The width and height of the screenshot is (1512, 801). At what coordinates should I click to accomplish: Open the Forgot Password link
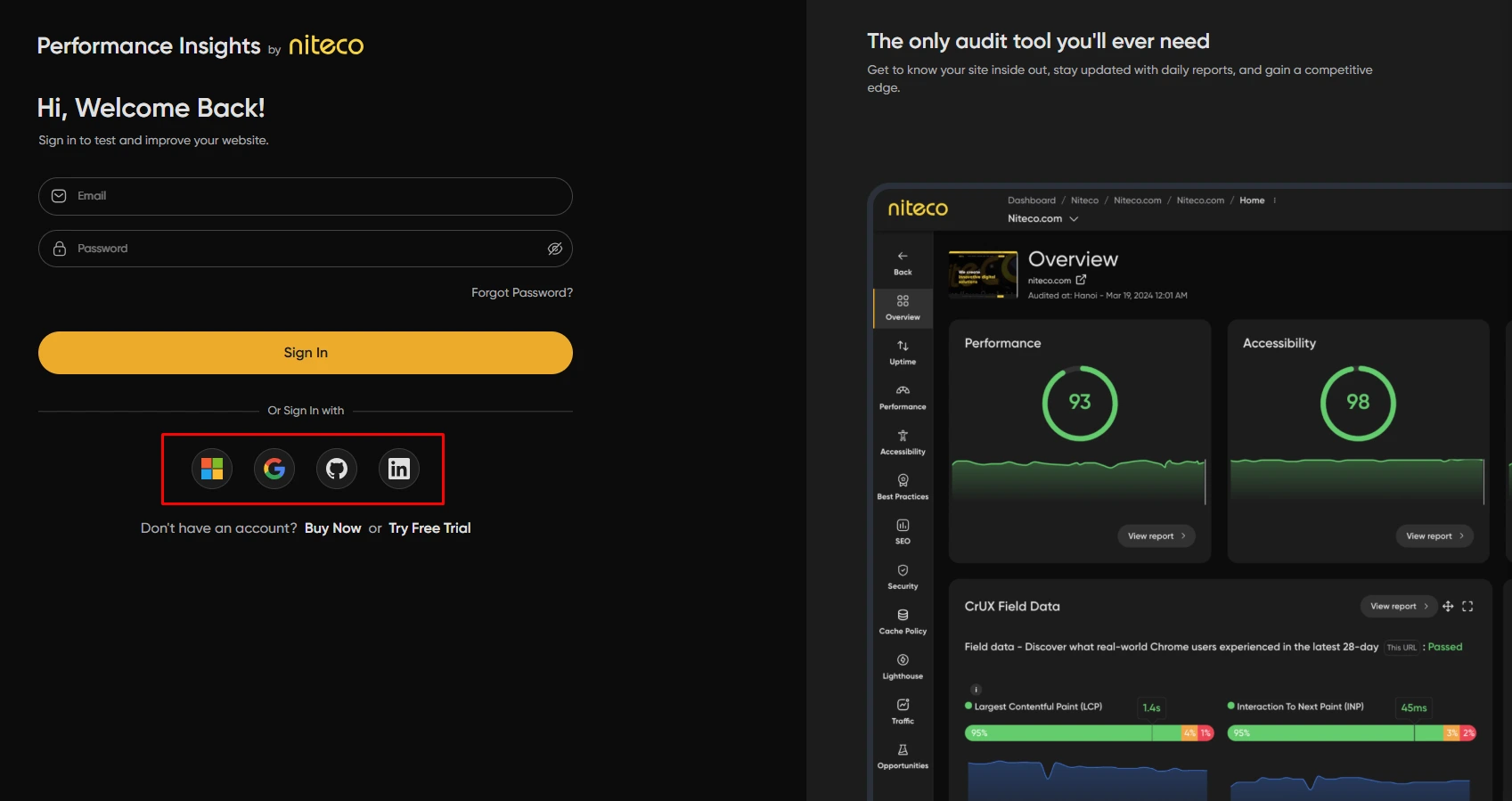coord(522,292)
